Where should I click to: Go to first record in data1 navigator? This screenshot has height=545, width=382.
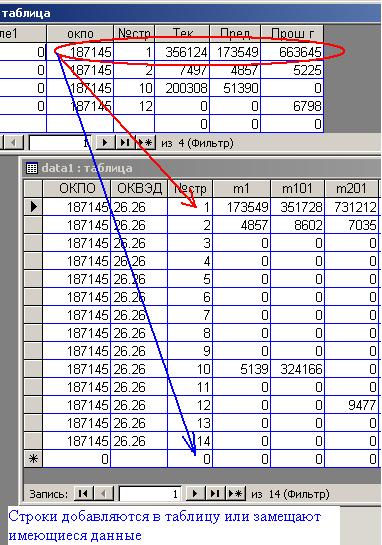point(83,493)
